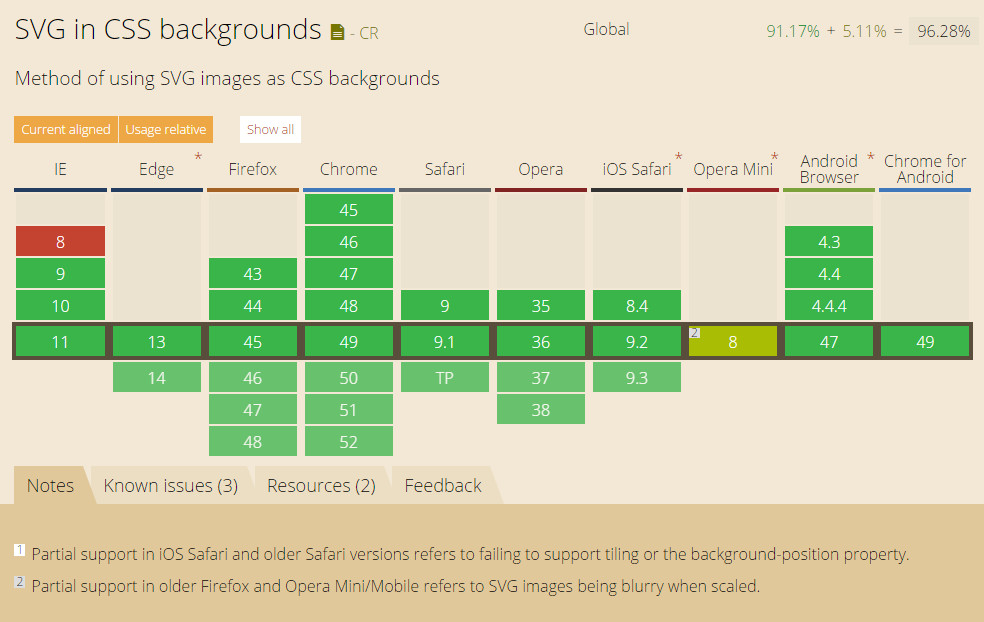Click the SVG in CSS backgrounds title
Image resolution: width=984 pixels, height=622 pixels.
coord(168,29)
